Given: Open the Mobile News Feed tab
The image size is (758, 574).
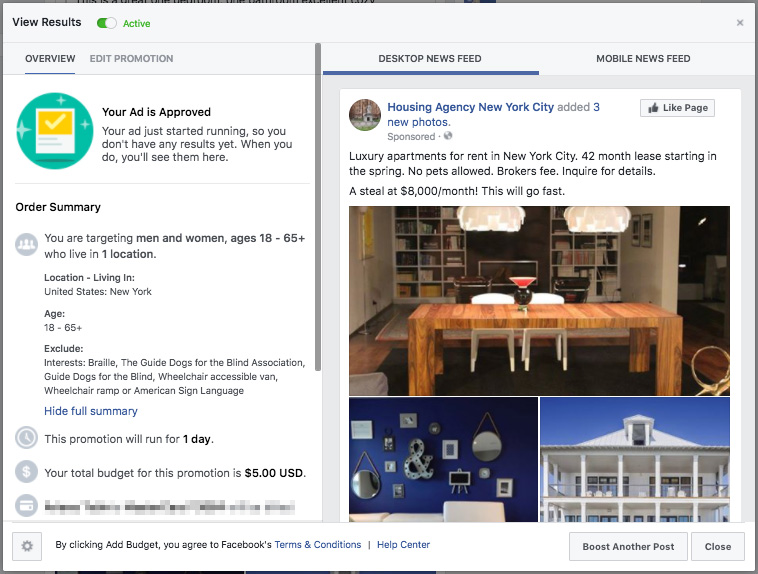Looking at the screenshot, I should [x=643, y=59].
